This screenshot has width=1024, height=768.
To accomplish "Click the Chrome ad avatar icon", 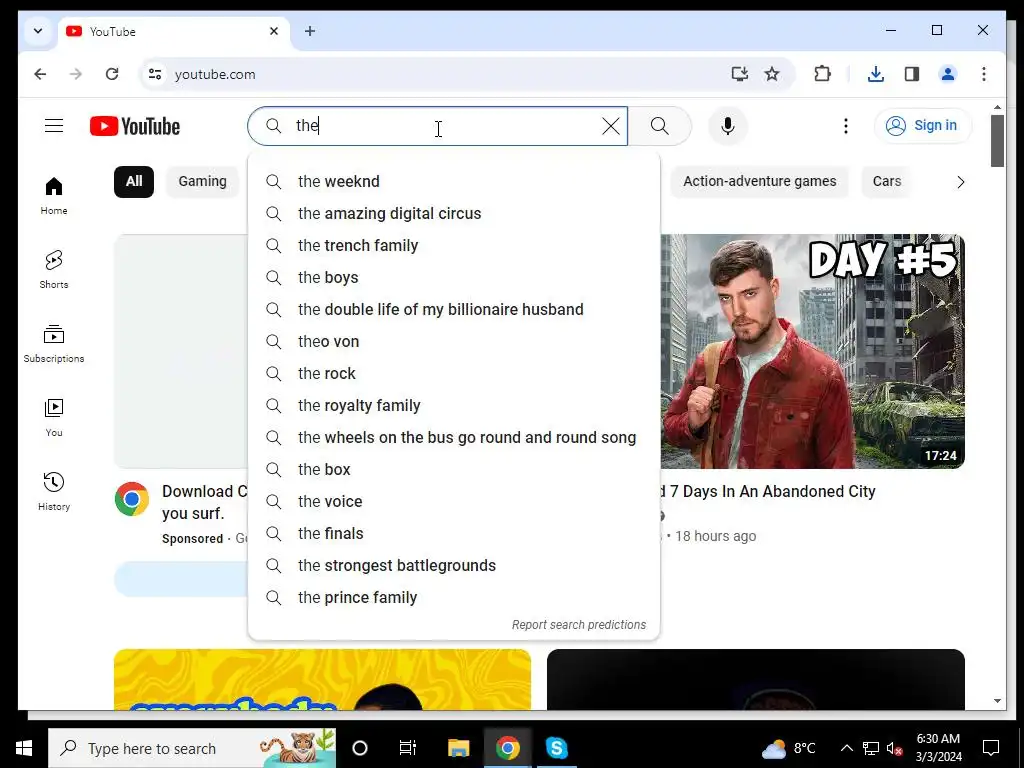I will click(x=132, y=499).
